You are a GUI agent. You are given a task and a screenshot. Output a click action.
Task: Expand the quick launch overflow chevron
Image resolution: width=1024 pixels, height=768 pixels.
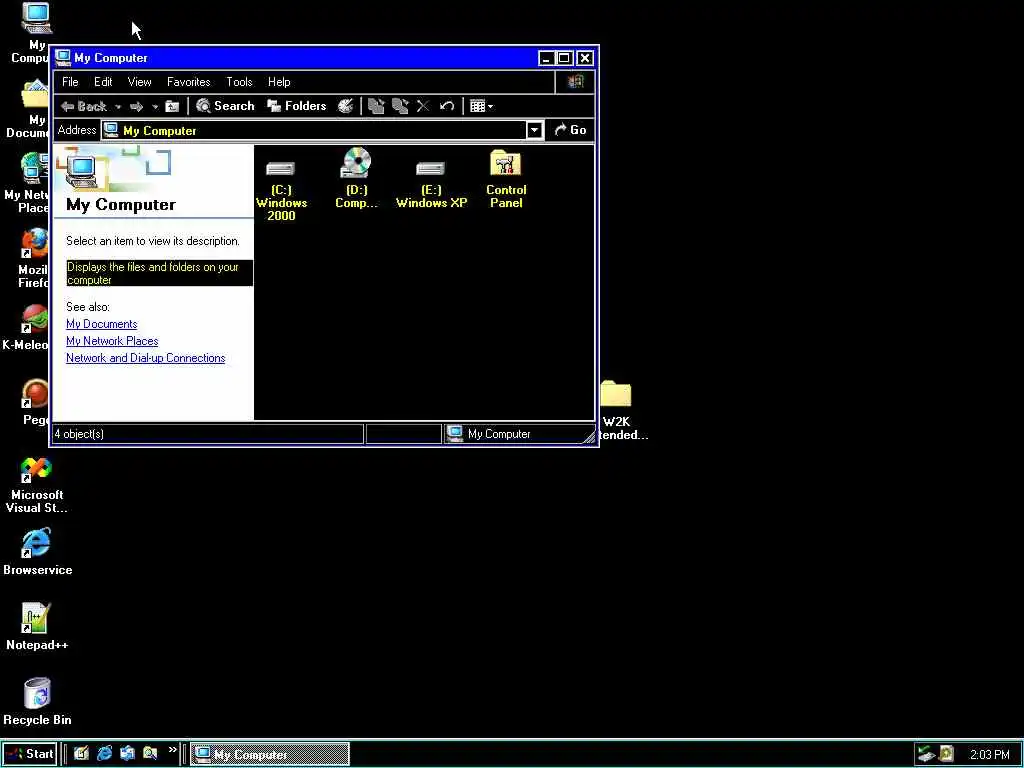(172, 750)
